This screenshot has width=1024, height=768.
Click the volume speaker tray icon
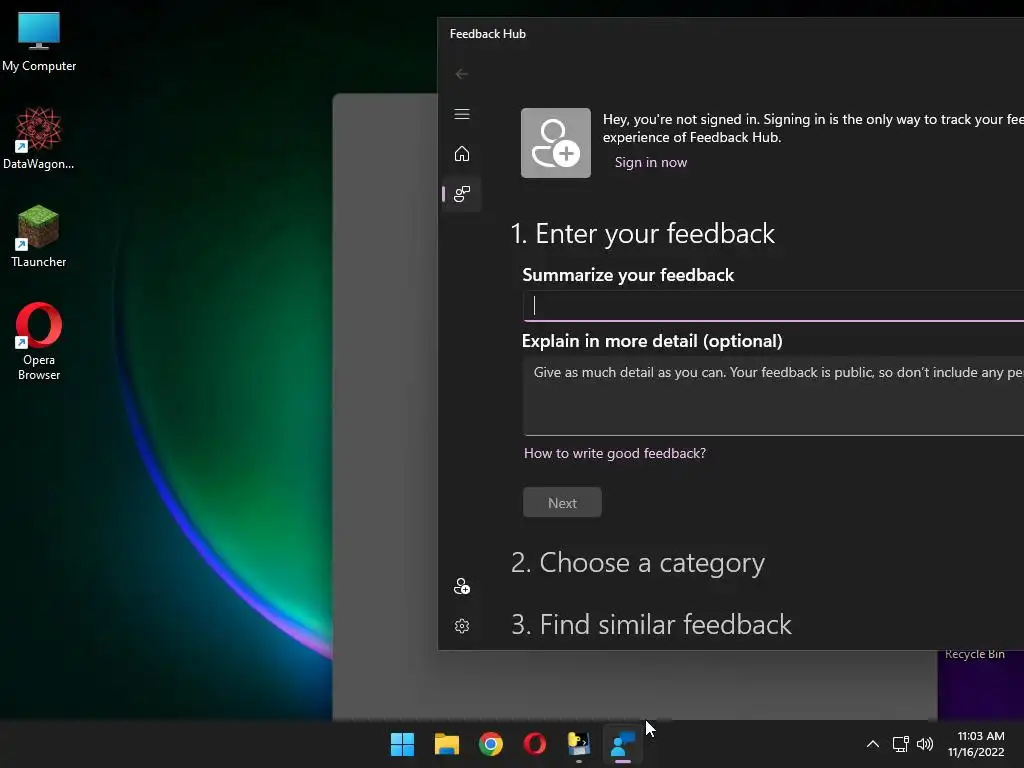coord(925,744)
